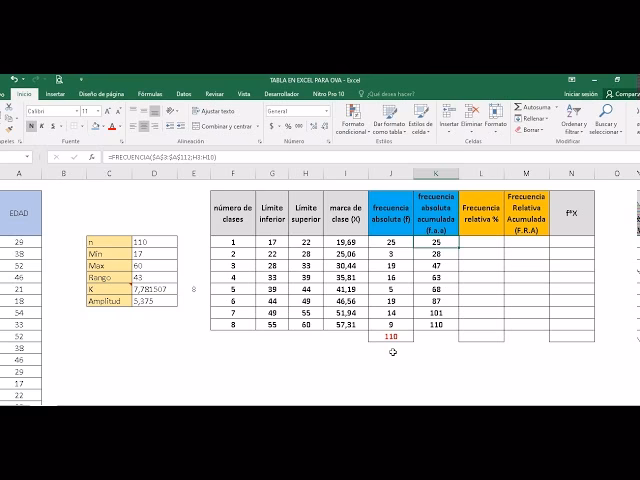Select the red total cell 110

391,336
